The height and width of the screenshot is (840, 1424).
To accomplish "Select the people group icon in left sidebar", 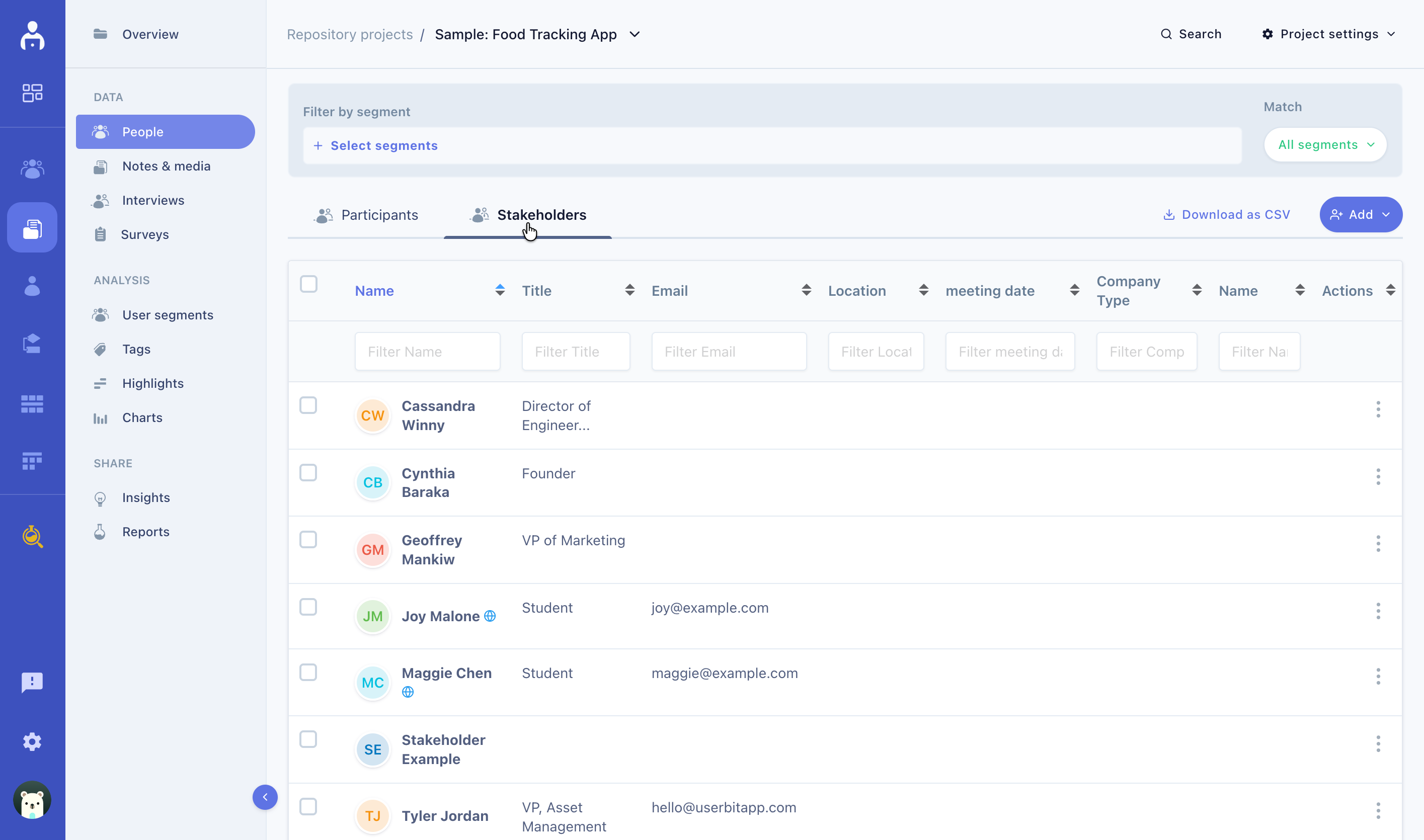I will 32,168.
